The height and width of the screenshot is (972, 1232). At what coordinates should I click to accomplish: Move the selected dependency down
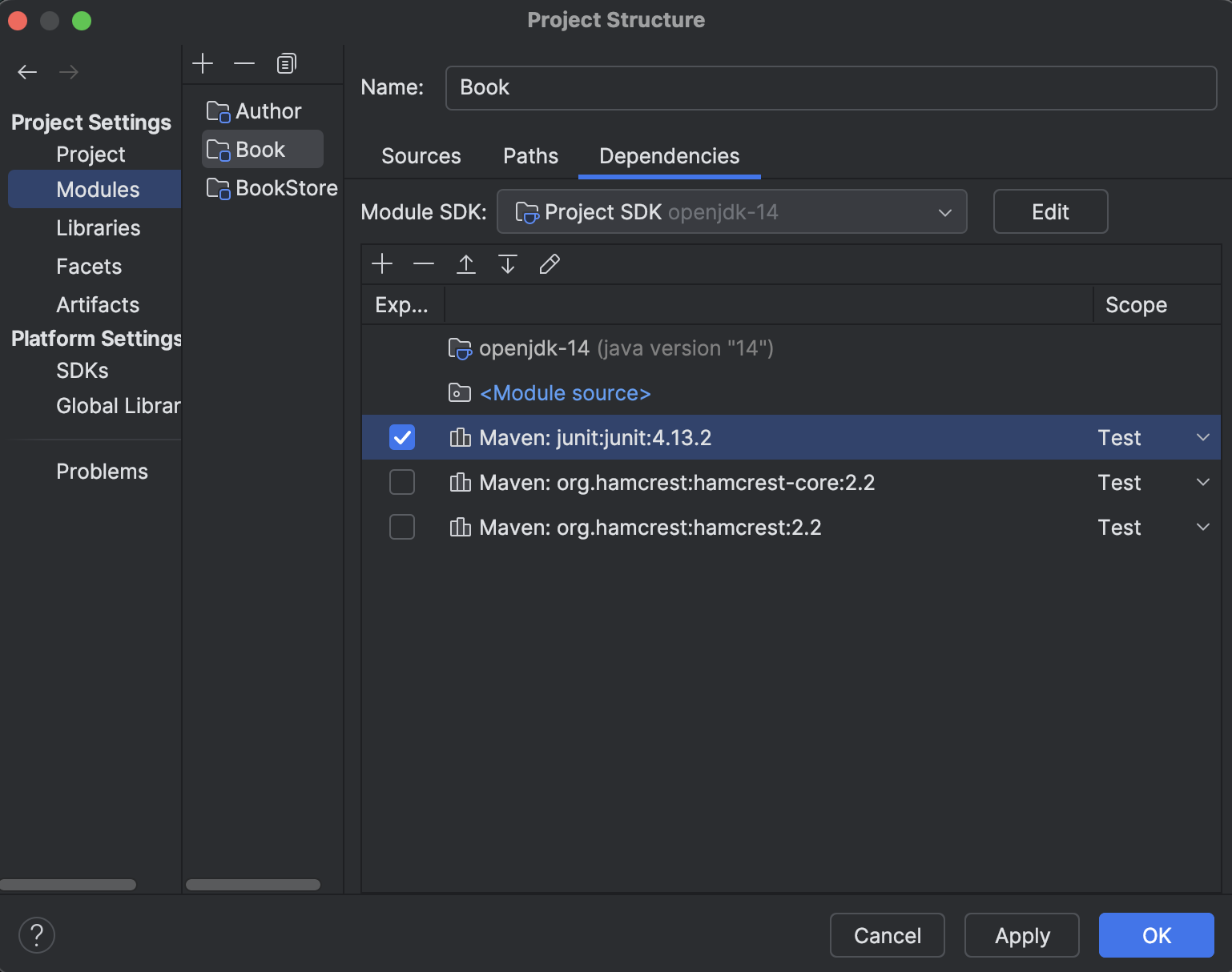coord(507,263)
